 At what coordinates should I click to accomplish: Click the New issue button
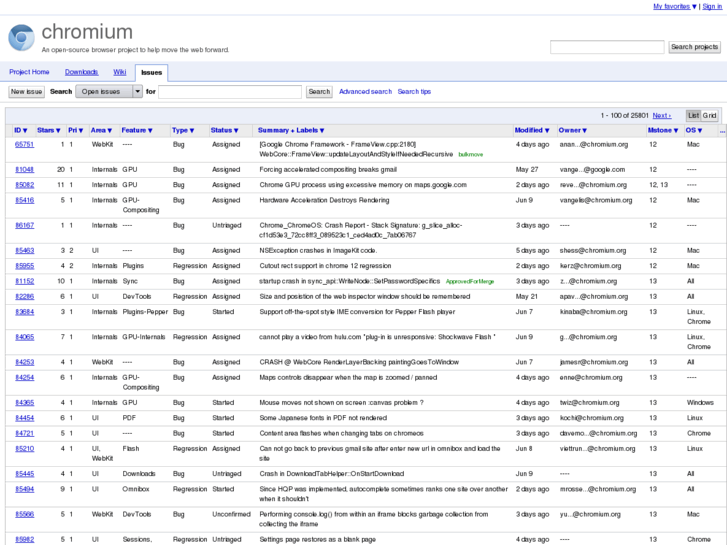[x=26, y=92]
